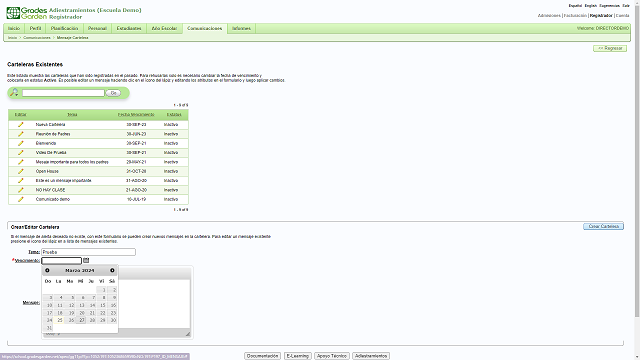Click the Grades Garden logo

point(27,13)
